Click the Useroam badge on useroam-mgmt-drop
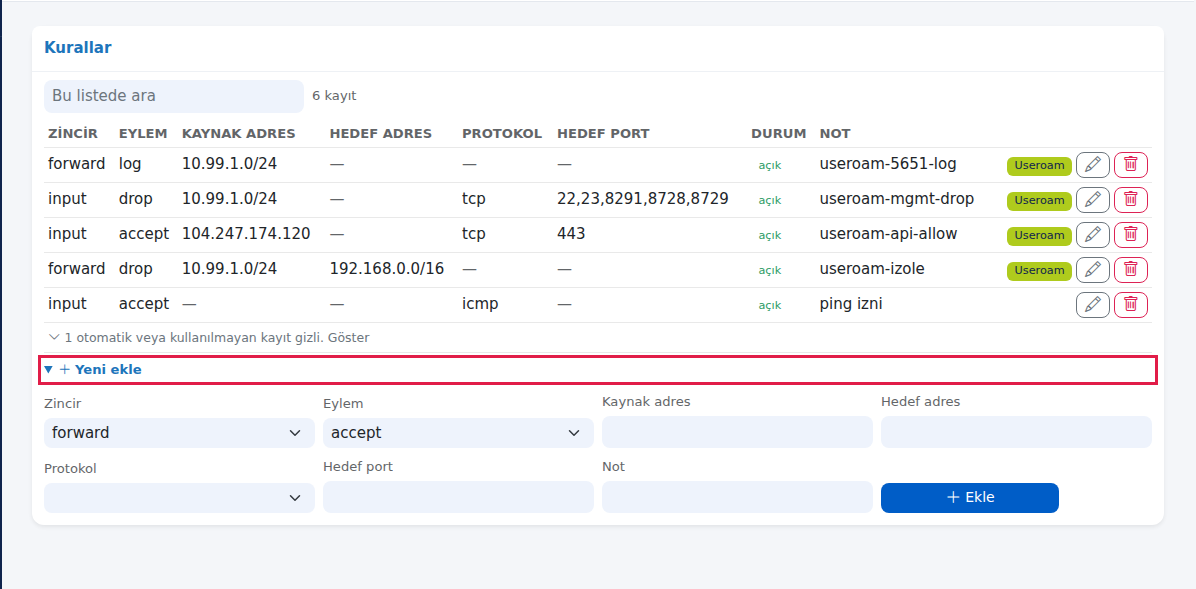Screen dimensions: 1196x589 [x=1039, y=201]
